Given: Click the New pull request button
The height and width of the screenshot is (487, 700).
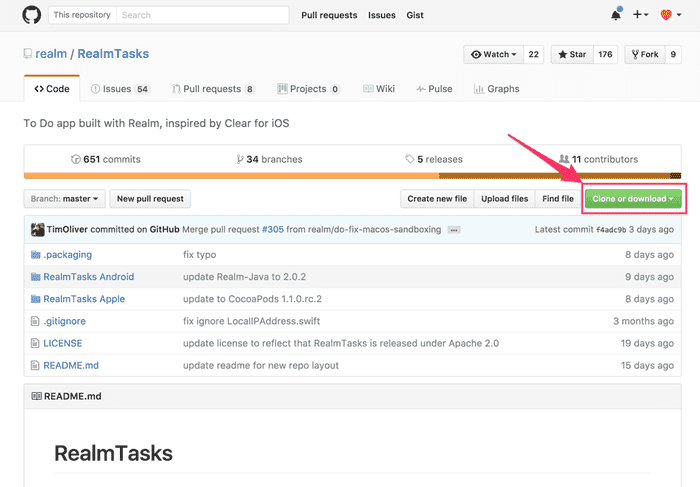Looking at the screenshot, I should click(149, 199).
